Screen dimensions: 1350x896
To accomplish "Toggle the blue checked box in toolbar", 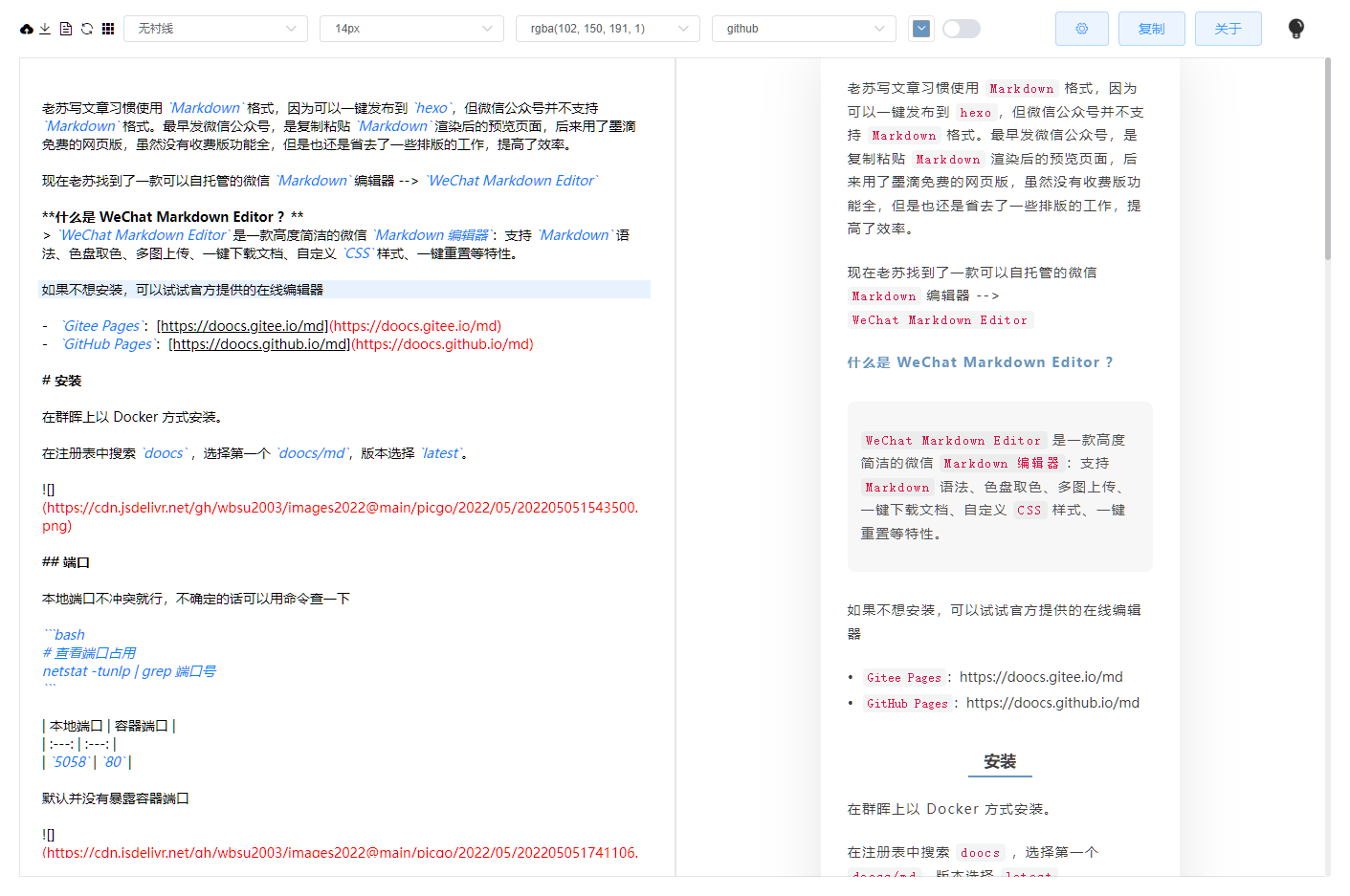I will point(921,29).
